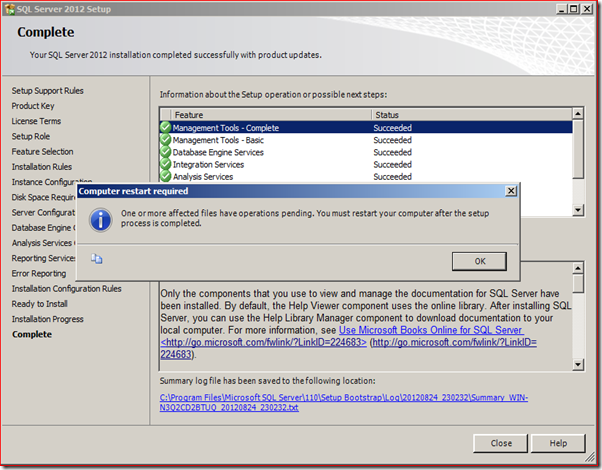Close the Computer restart required dialog

pos(511,191)
